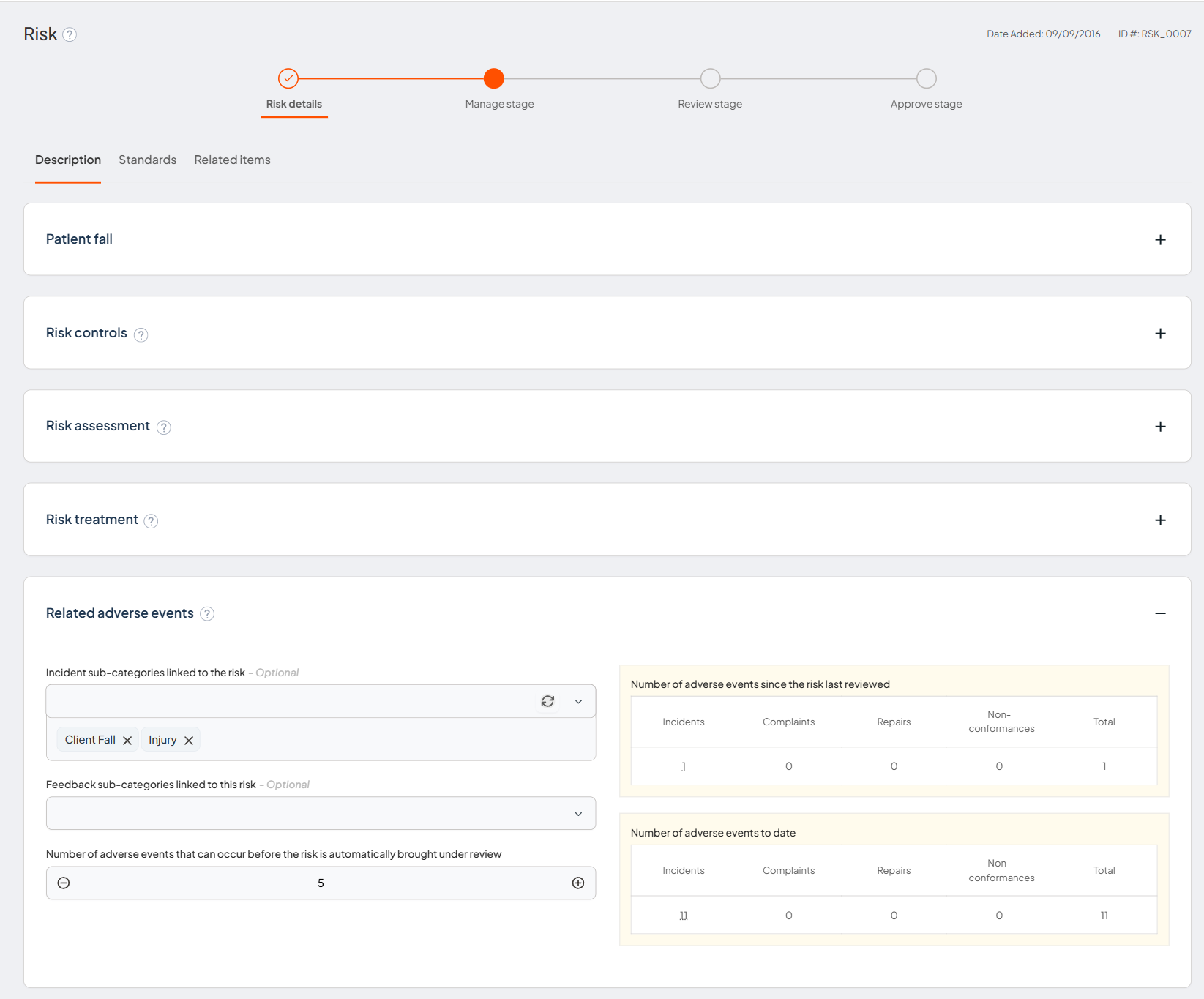Viewport: 1204px width, 999px height.
Task: Collapse the Related adverse events section
Action: pyautogui.click(x=1160, y=613)
